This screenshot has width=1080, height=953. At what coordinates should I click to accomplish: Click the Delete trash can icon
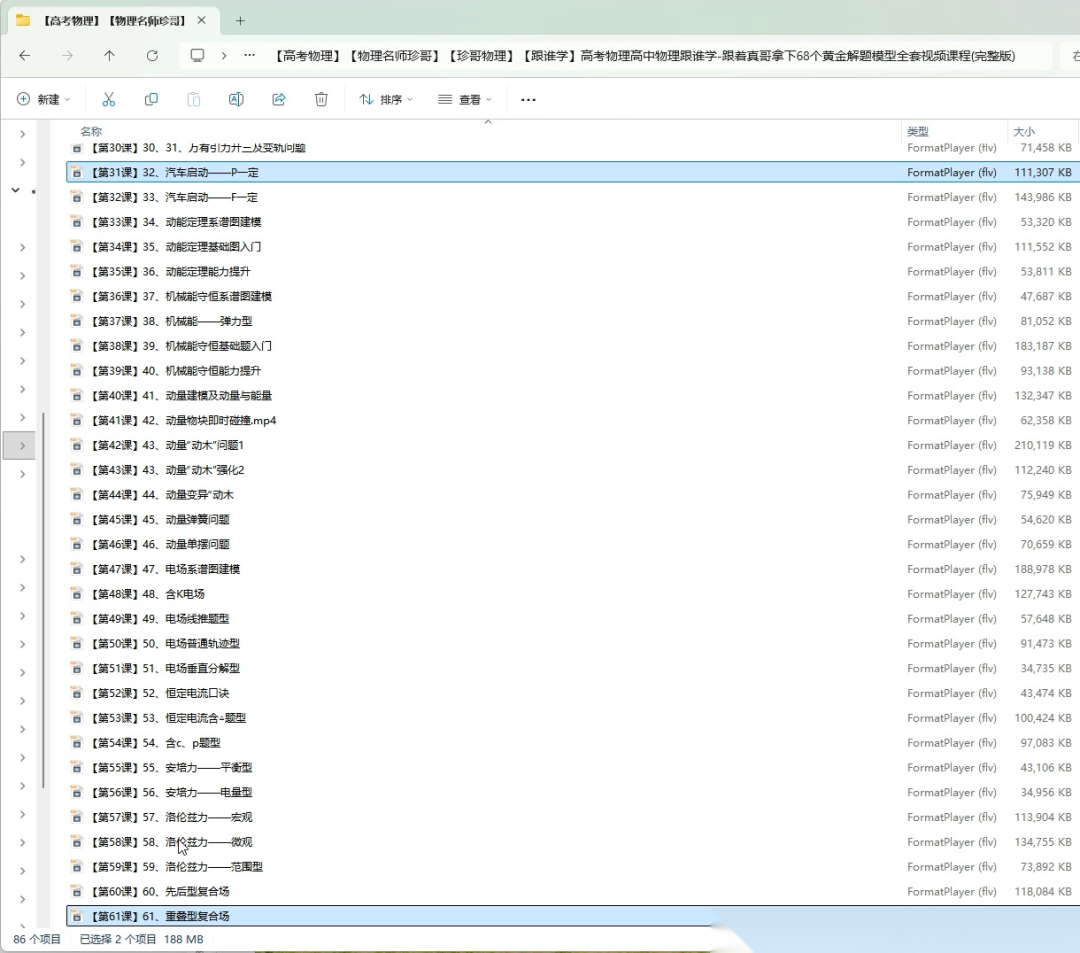[x=321, y=99]
